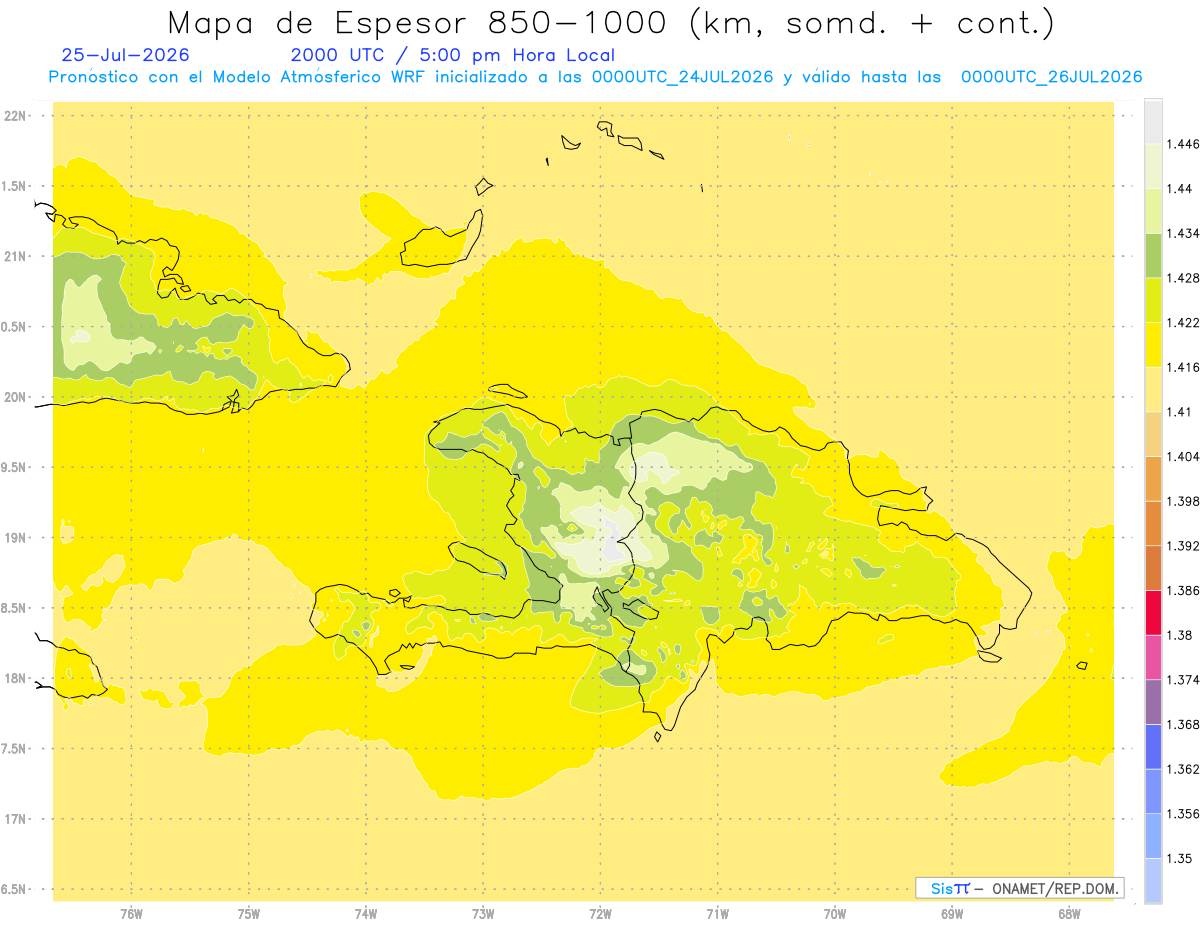Click the gray legend swatch above 1.446

pyautogui.click(x=1154, y=121)
